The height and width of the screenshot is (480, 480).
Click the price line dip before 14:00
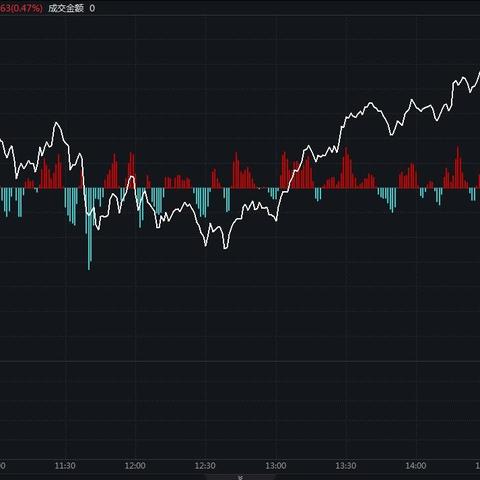pyautogui.click(x=392, y=134)
